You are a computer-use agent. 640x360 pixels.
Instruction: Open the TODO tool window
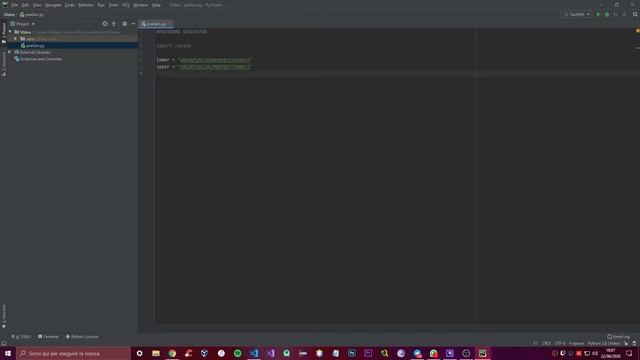(x=21, y=337)
